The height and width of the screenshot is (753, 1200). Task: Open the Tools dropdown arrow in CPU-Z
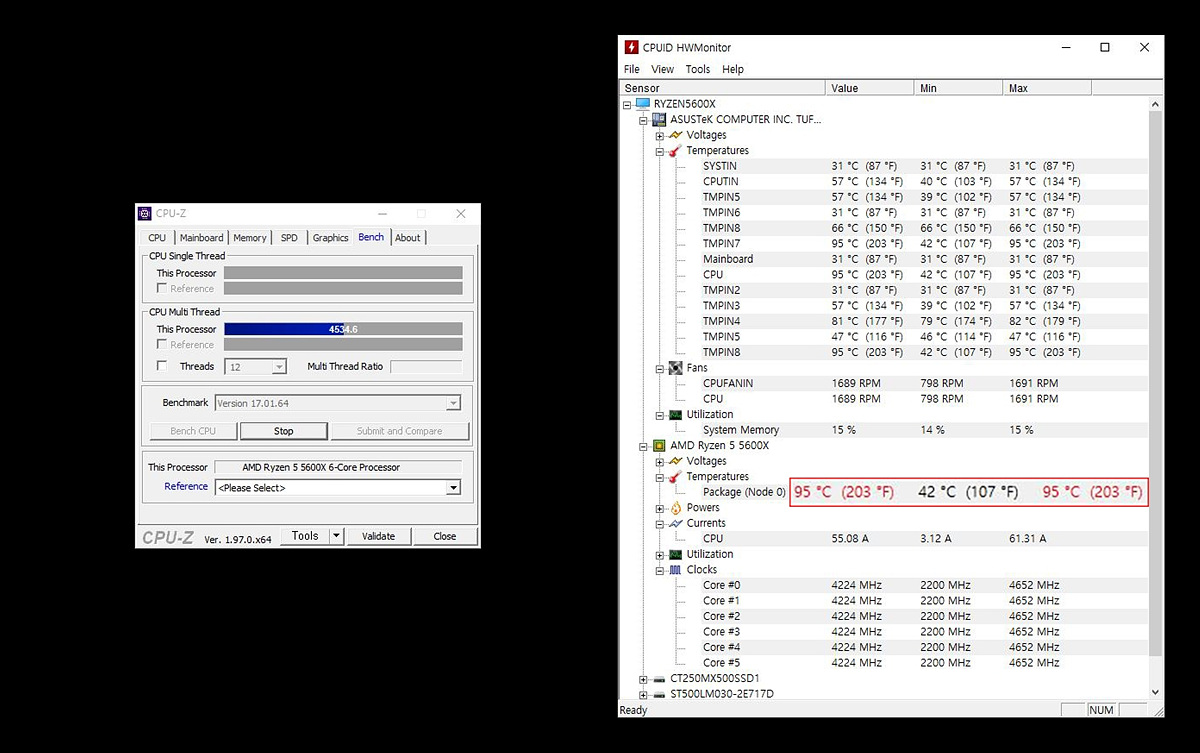click(336, 536)
